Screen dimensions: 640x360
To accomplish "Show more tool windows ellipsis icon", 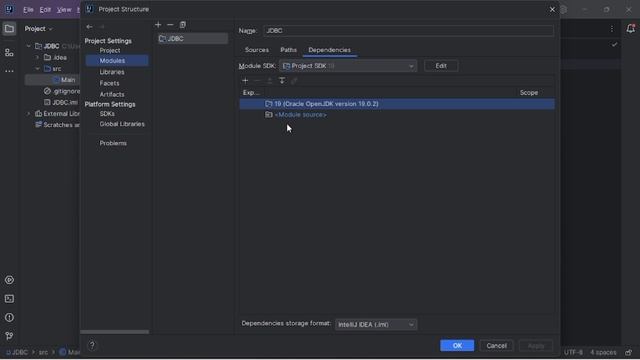I will [x=9, y=71].
